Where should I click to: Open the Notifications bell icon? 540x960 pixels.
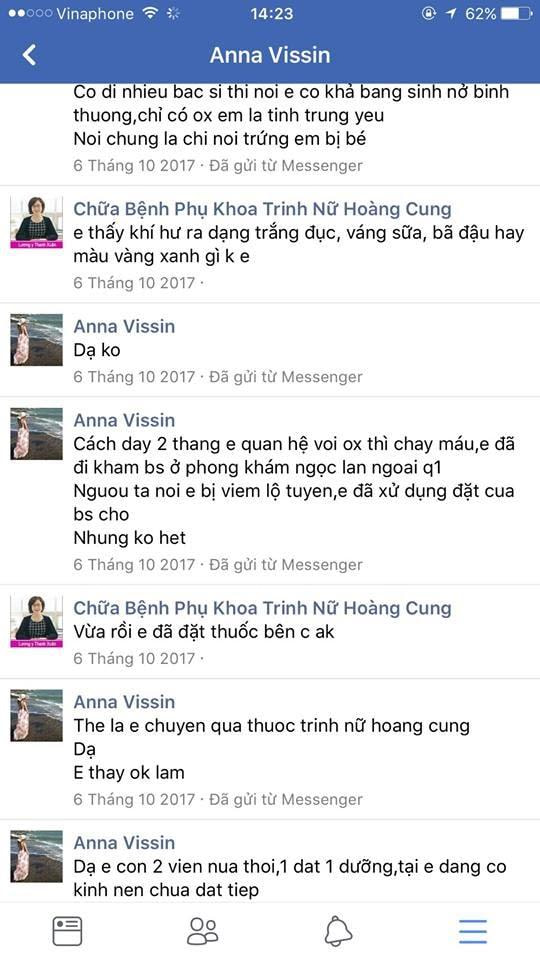click(x=338, y=931)
